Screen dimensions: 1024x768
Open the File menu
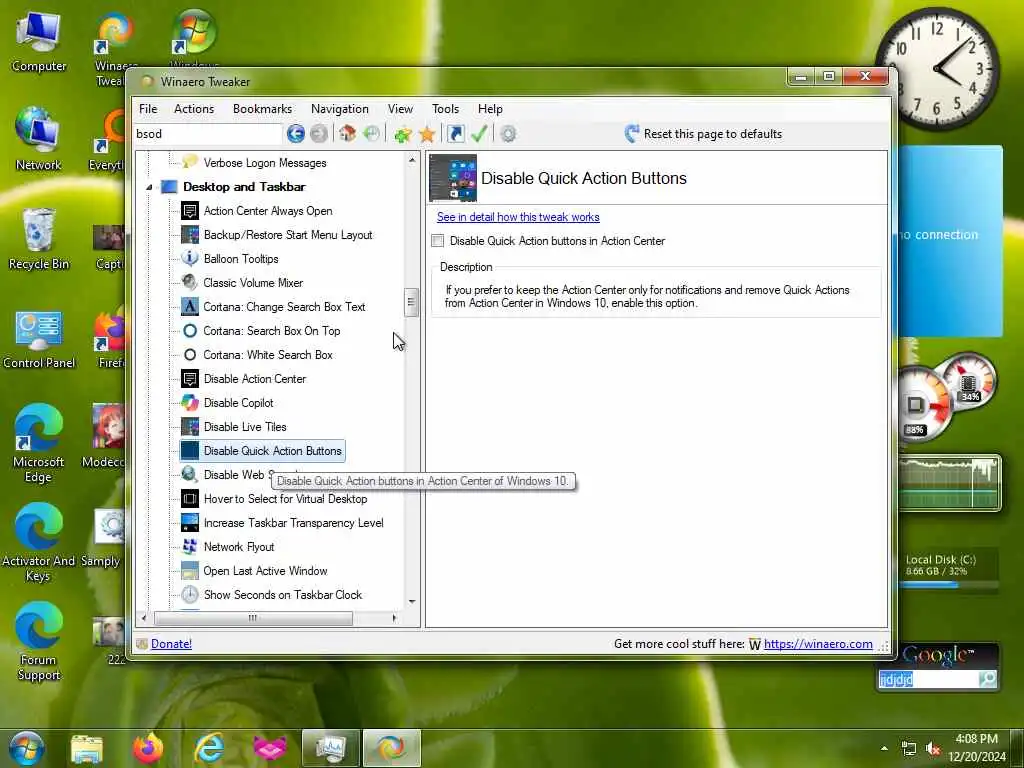[148, 109]
